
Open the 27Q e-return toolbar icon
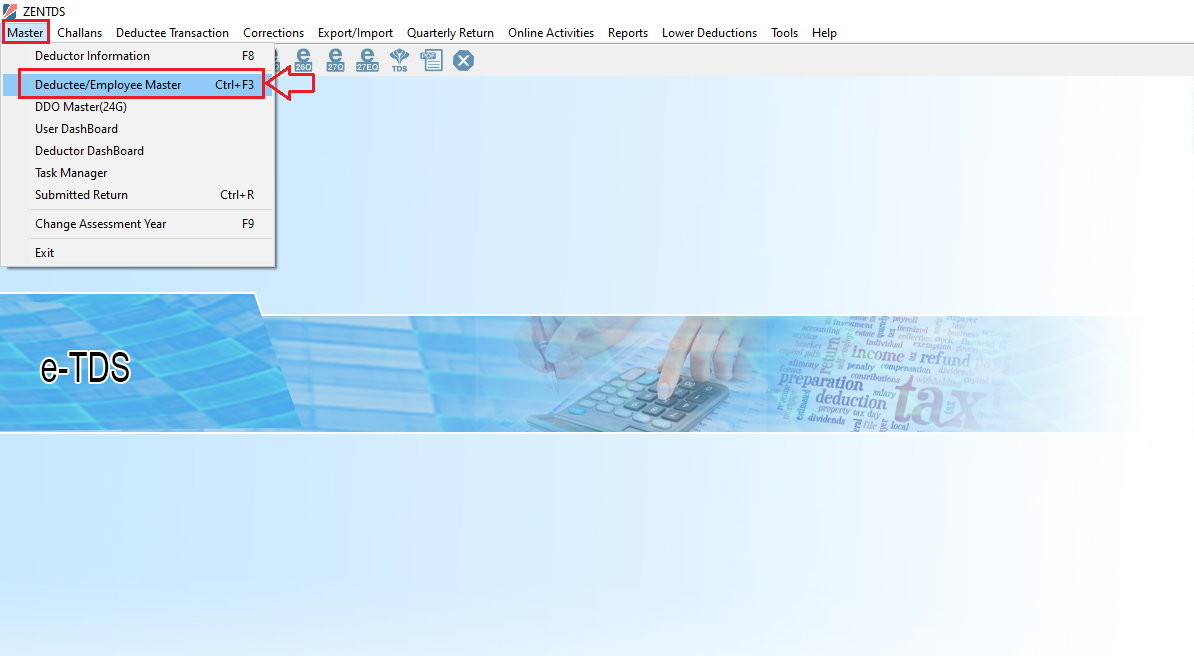335,59
